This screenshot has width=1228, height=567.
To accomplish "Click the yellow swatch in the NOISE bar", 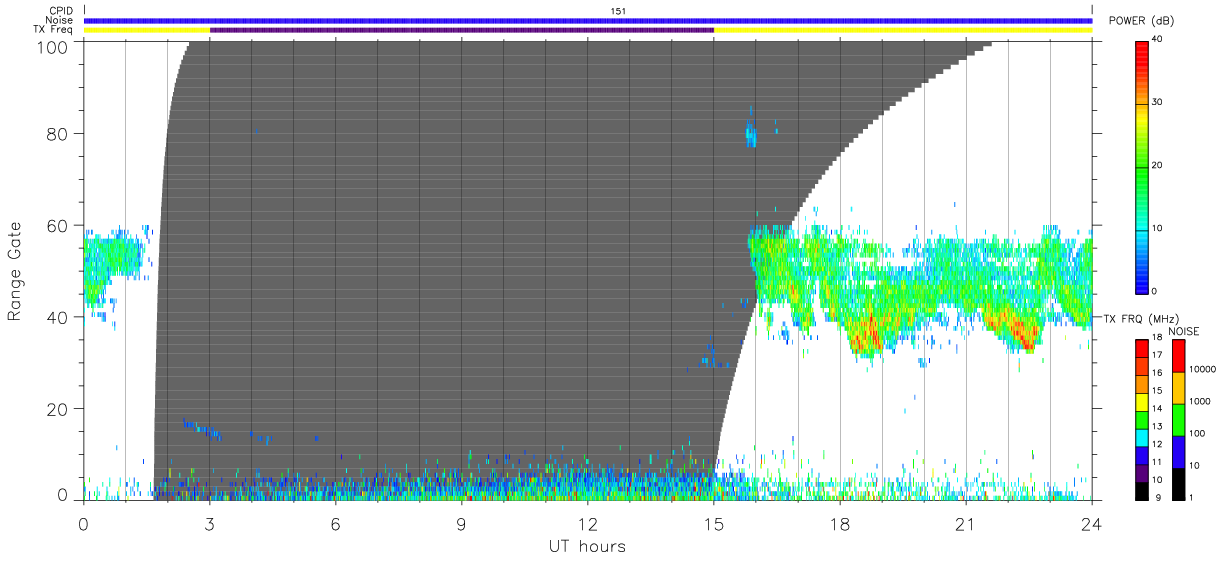I will (1177, 387).
